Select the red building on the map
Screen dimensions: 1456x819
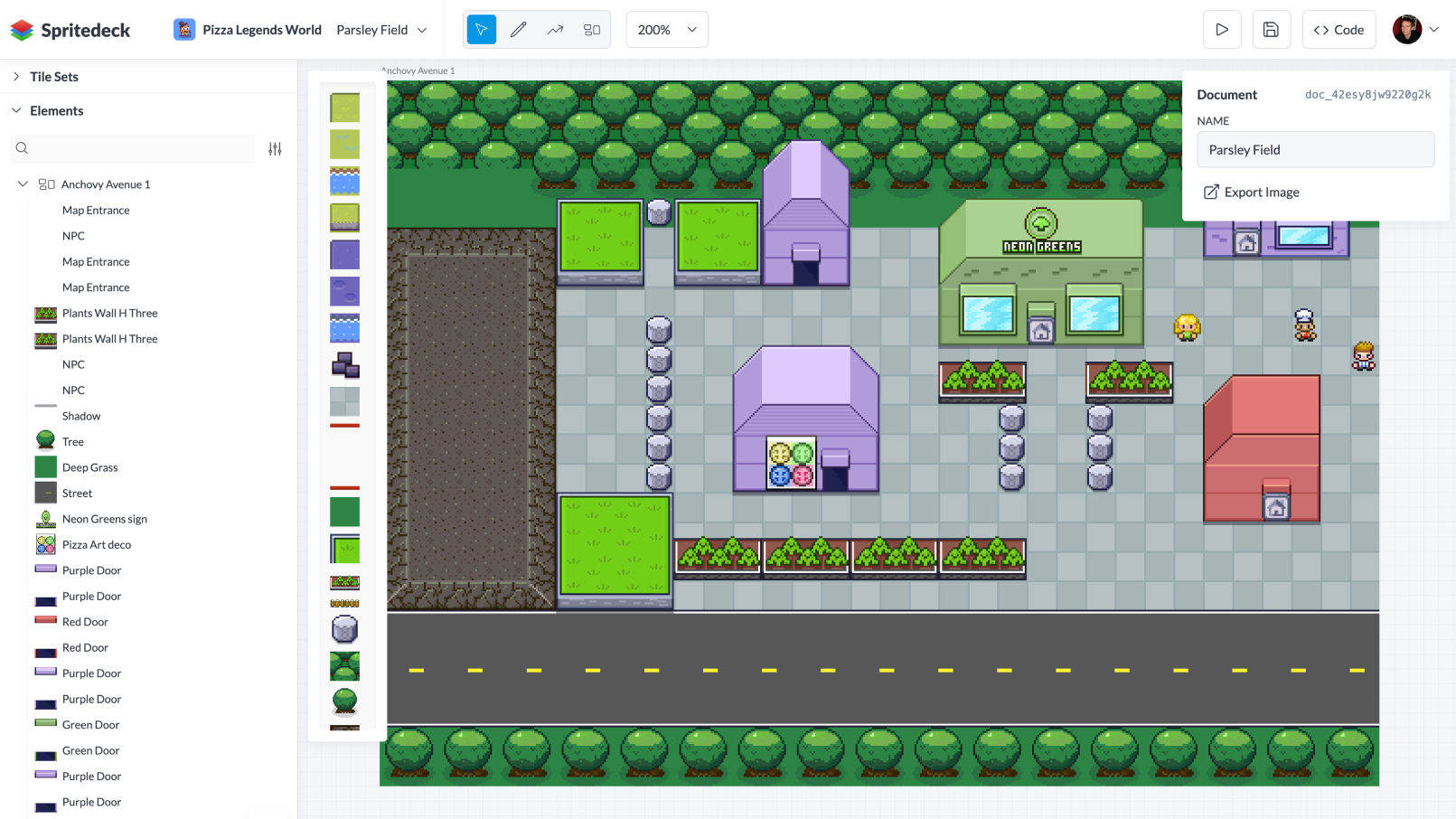tap(1262, 448)
